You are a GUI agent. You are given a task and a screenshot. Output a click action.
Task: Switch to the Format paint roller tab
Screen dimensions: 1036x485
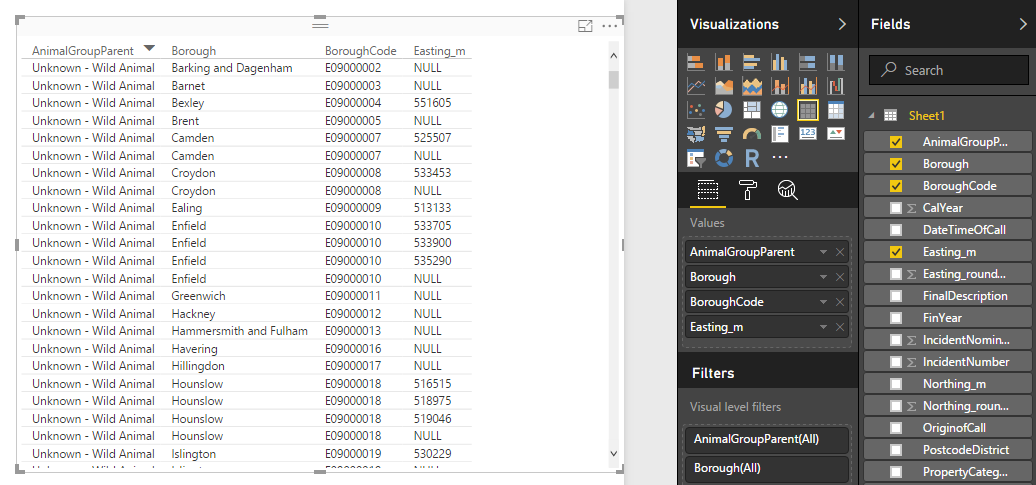(x=748, y=190)
